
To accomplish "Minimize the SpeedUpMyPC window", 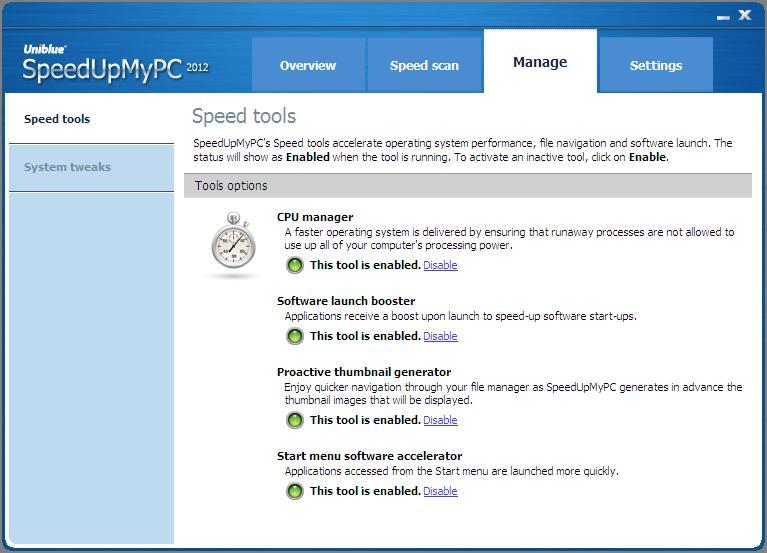I will coord(723,16).
